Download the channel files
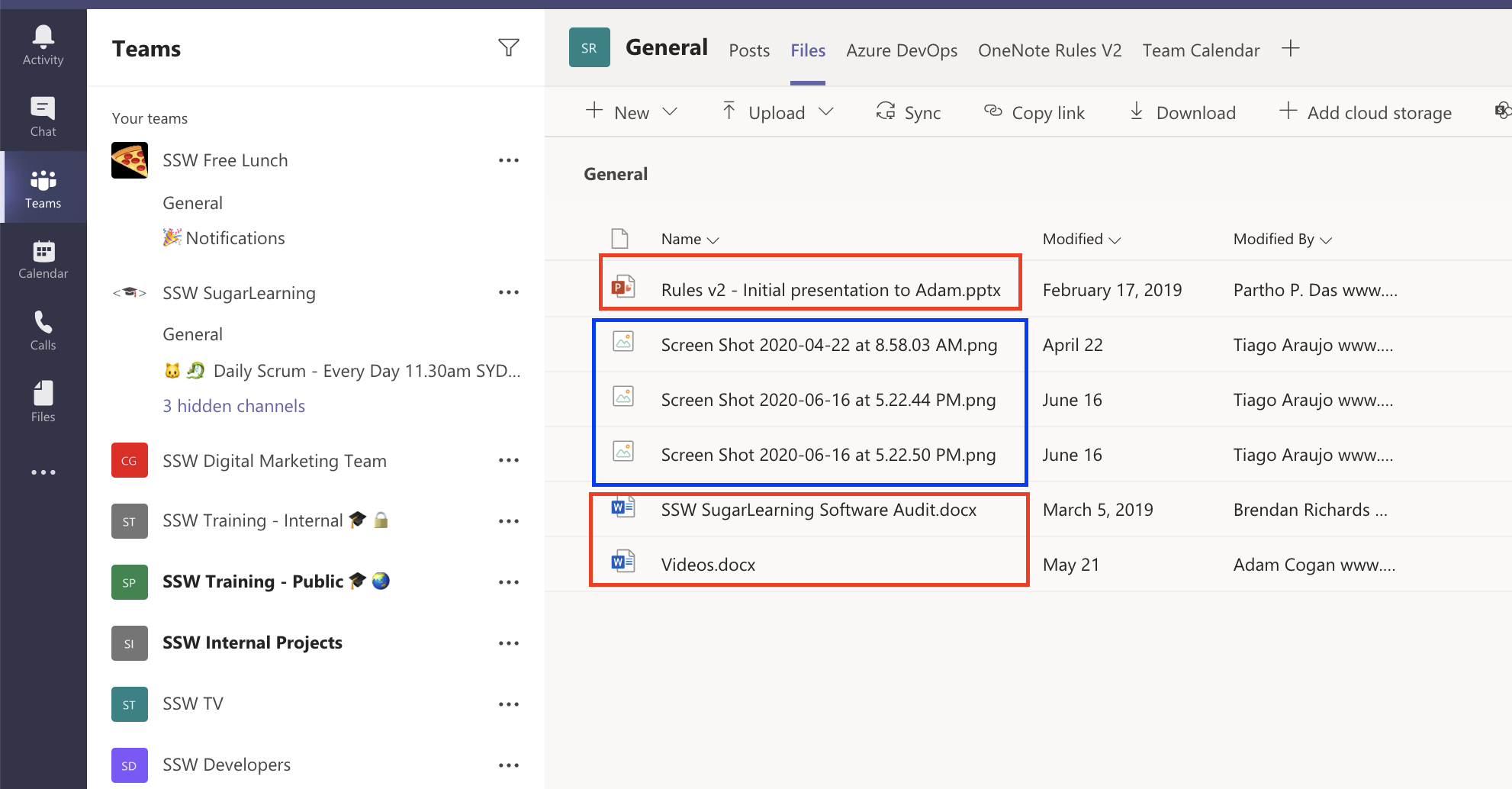Image resolution: width=1512 pixels, height=789 pixels. [x=1182, y=112]
